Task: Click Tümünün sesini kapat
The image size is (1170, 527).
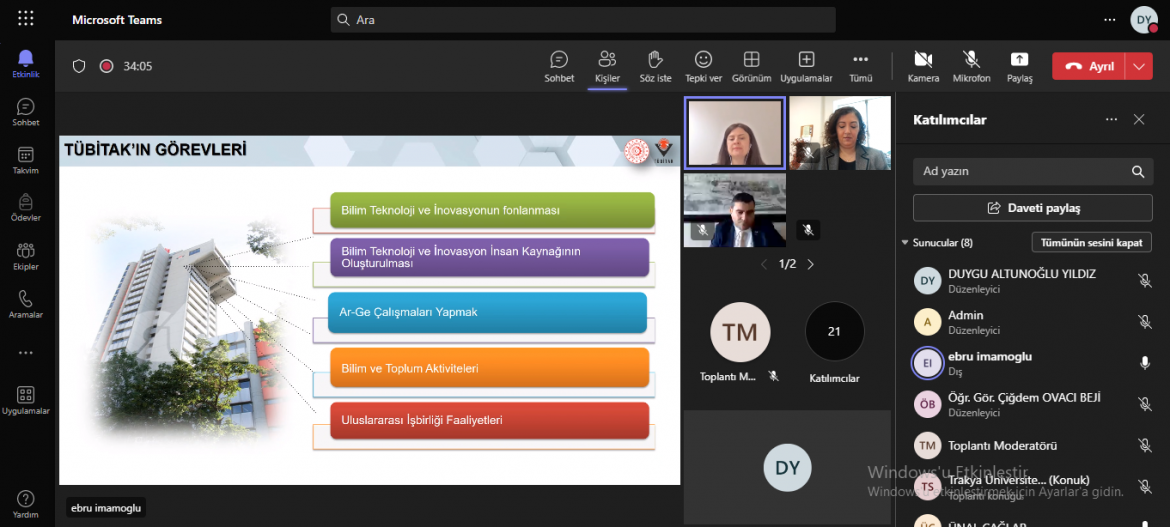Action: point(1092,242)
